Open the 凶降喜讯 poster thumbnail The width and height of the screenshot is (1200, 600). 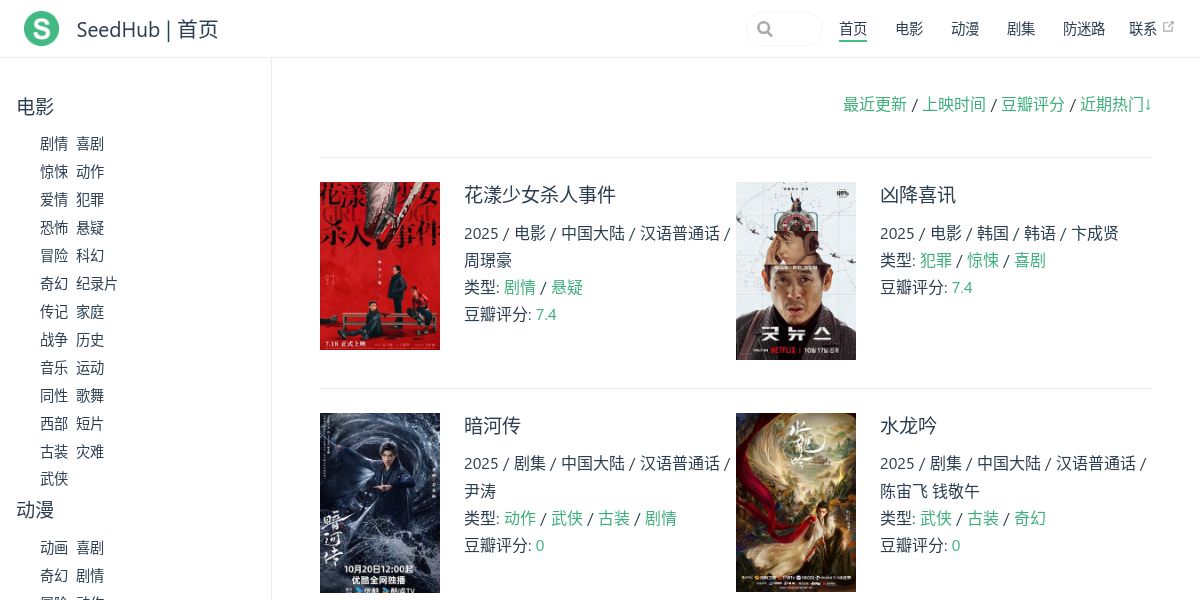[x=796, y=271]
